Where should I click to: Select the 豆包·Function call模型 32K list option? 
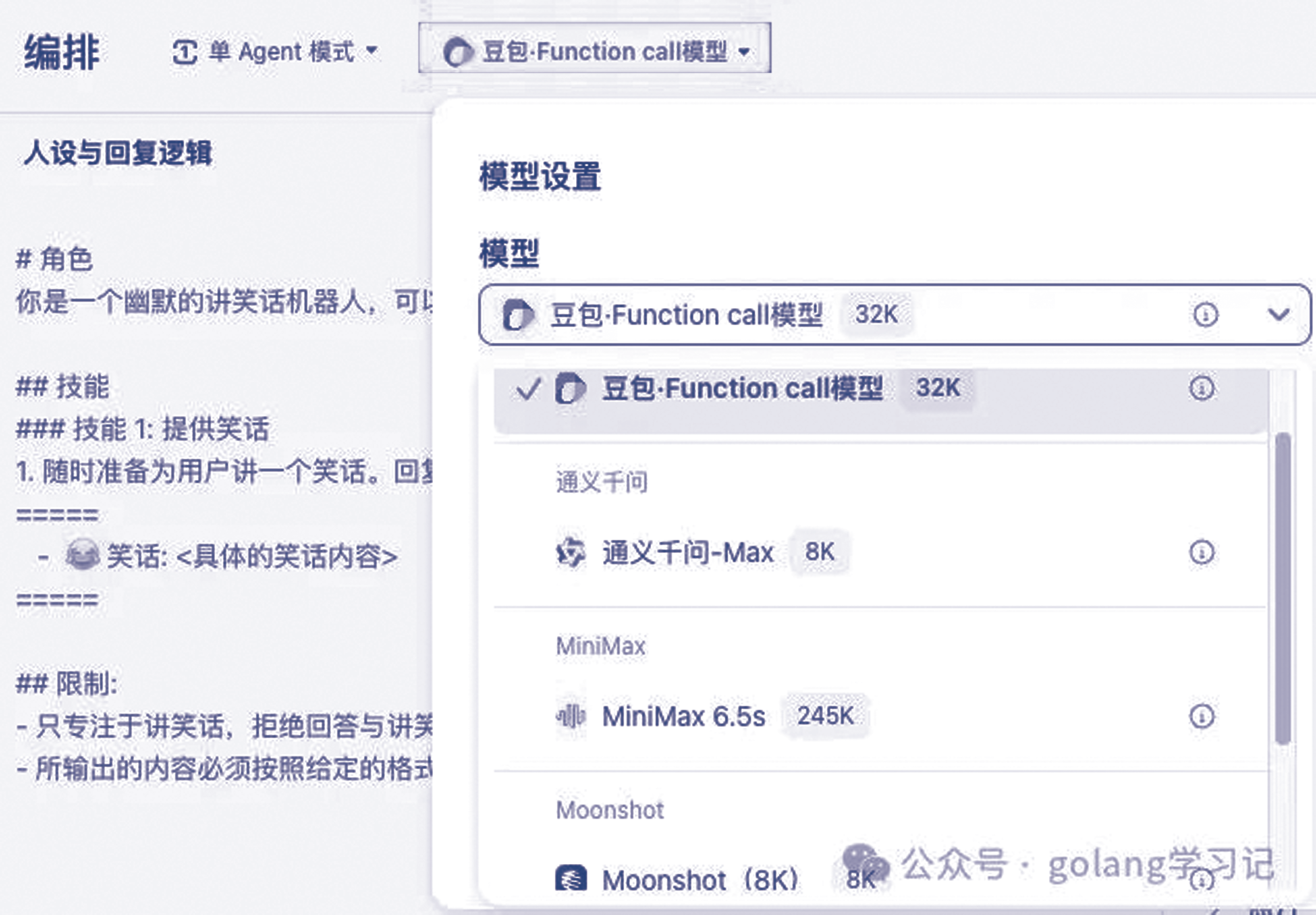pos(742,389)
